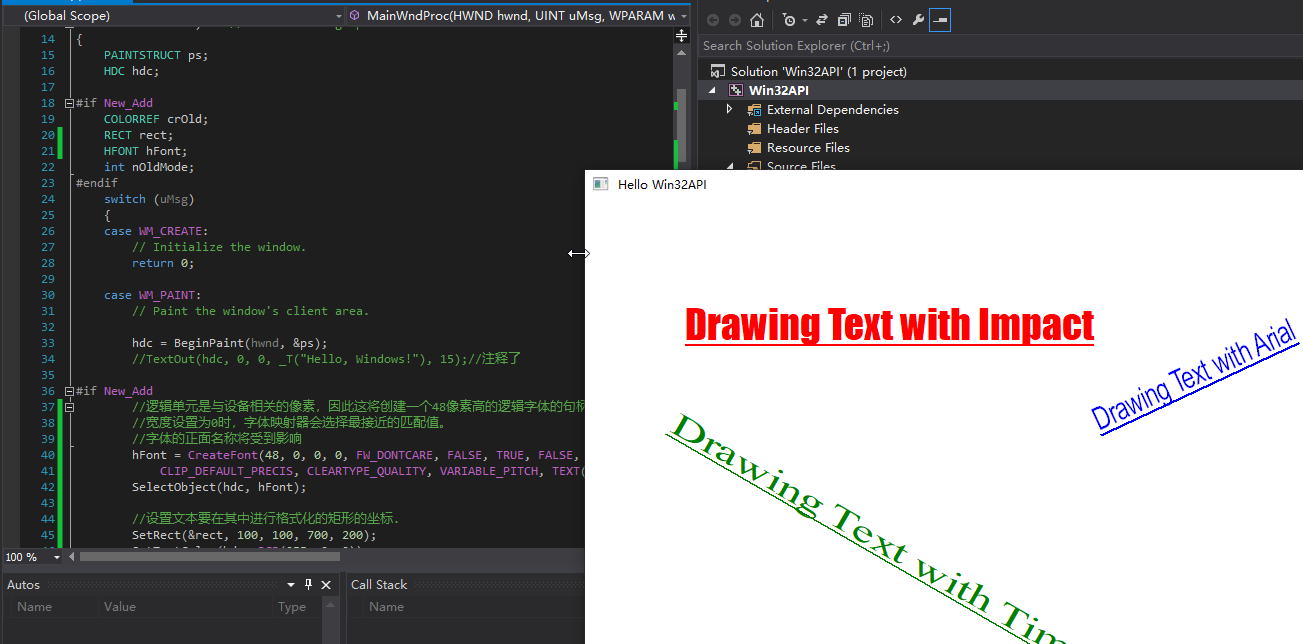Screen dimensions: 1303x644
Task: Switch to the Autos panel
Action: click(x=22, y=584)
